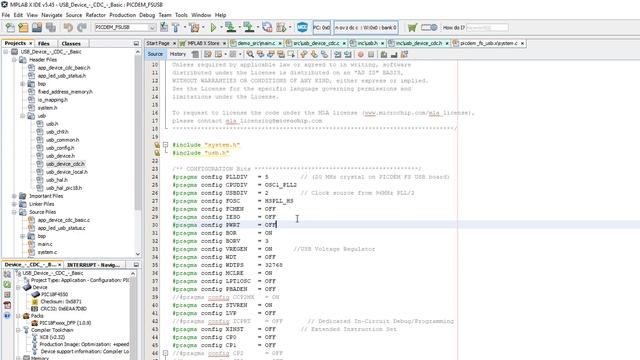Click the last icon in editor toolbar

[404, 54]
